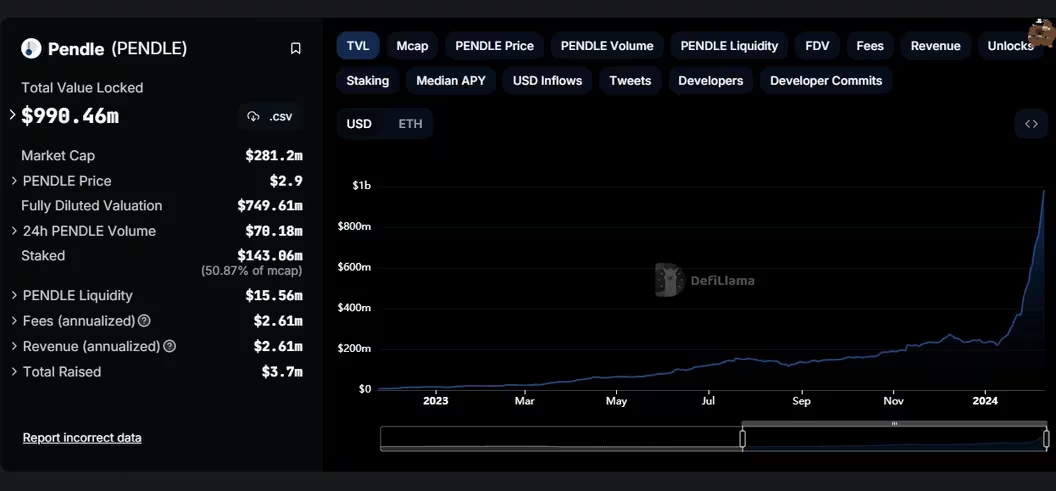Screen dimensions: 1056x491
Task: Expand the Total Value Locked breakdown
Action: click(13, 115)
